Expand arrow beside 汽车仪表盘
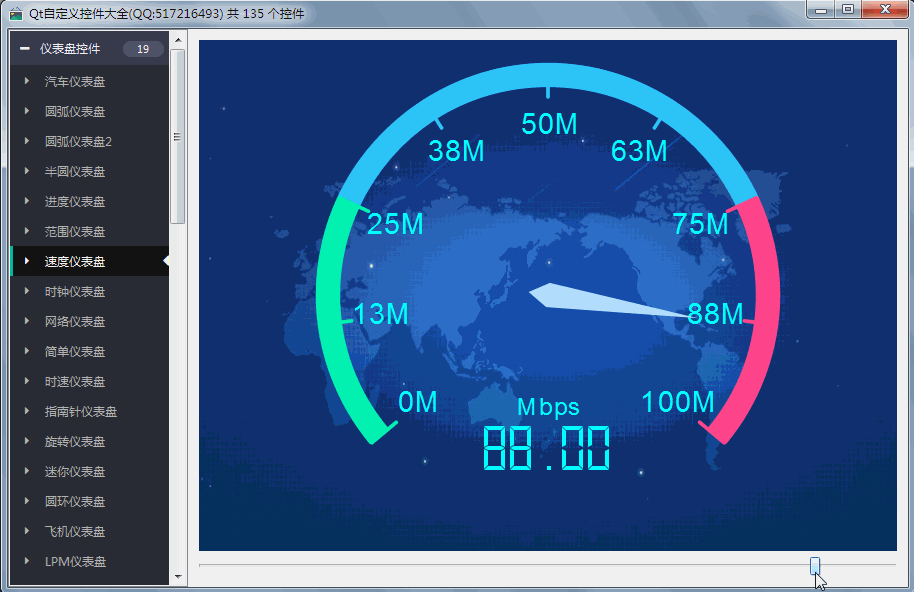914x592 pixels. (x=27, y=81)
